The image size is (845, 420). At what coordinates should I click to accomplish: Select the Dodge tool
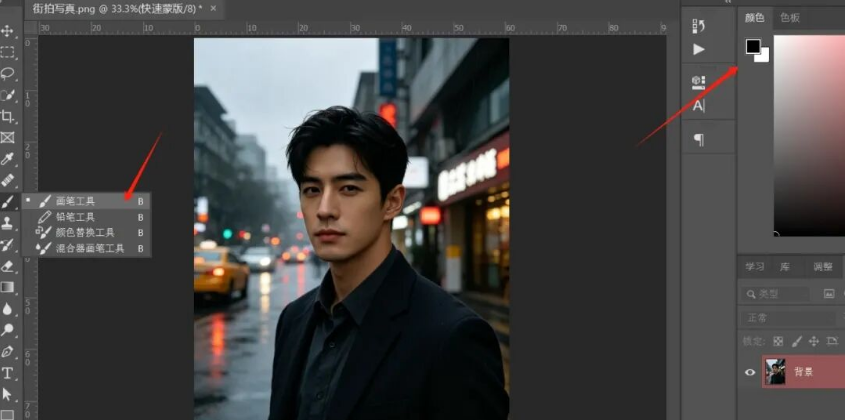point(7,329)
